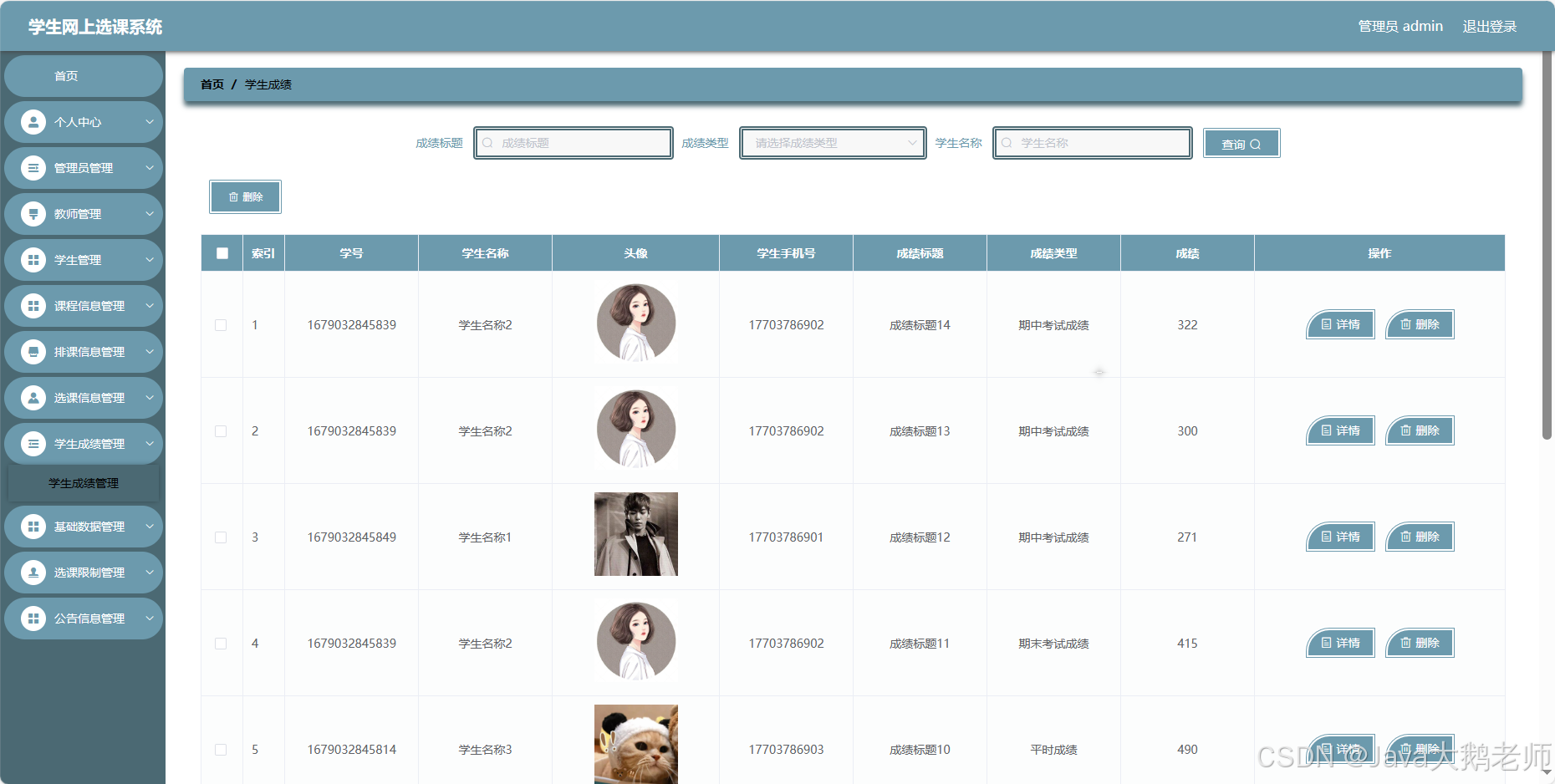Screen dimensions: 1555x784
Task: Click the 详情 document icon for 成绩标题14
Action: (x=1326, y=324)
